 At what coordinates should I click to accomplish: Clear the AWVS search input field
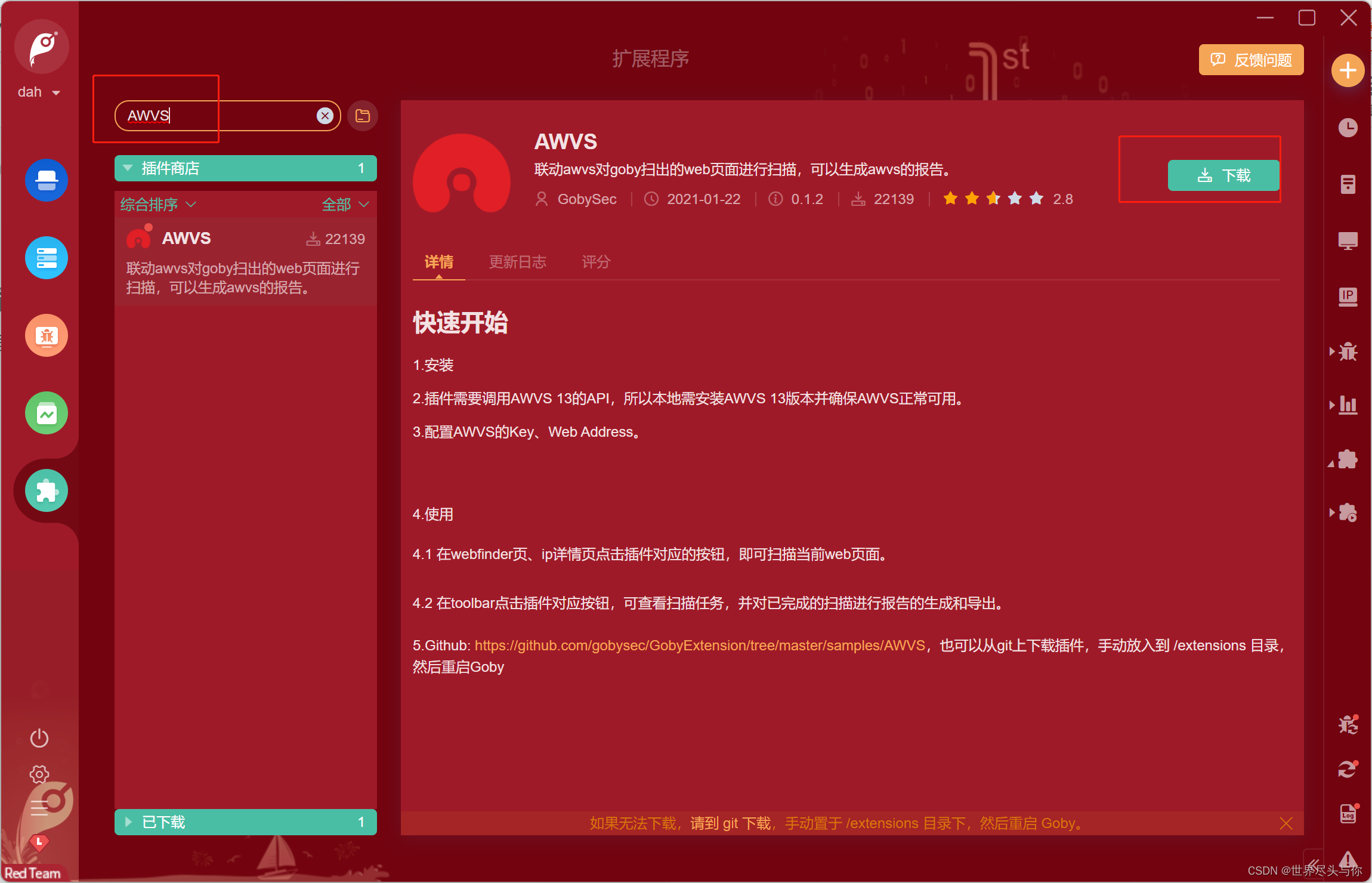coord(325,115)
